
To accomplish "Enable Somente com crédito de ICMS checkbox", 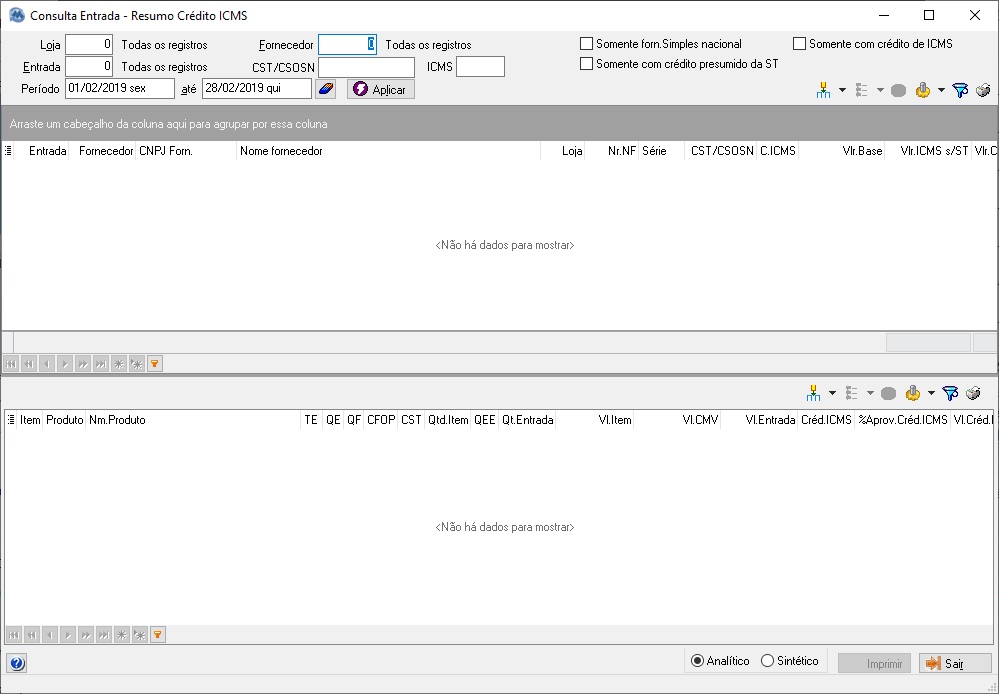I will [x=799, y=44].
